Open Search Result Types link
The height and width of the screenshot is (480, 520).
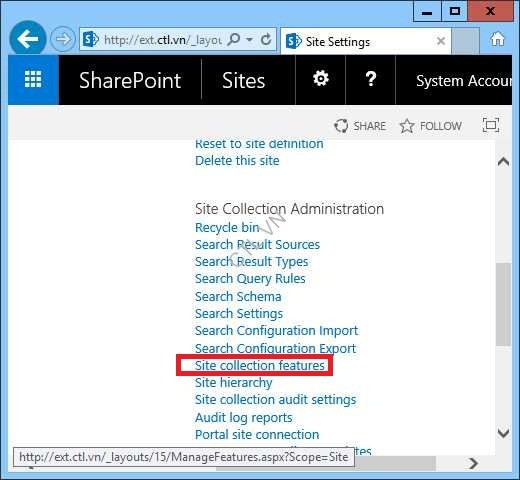[251, 262]
